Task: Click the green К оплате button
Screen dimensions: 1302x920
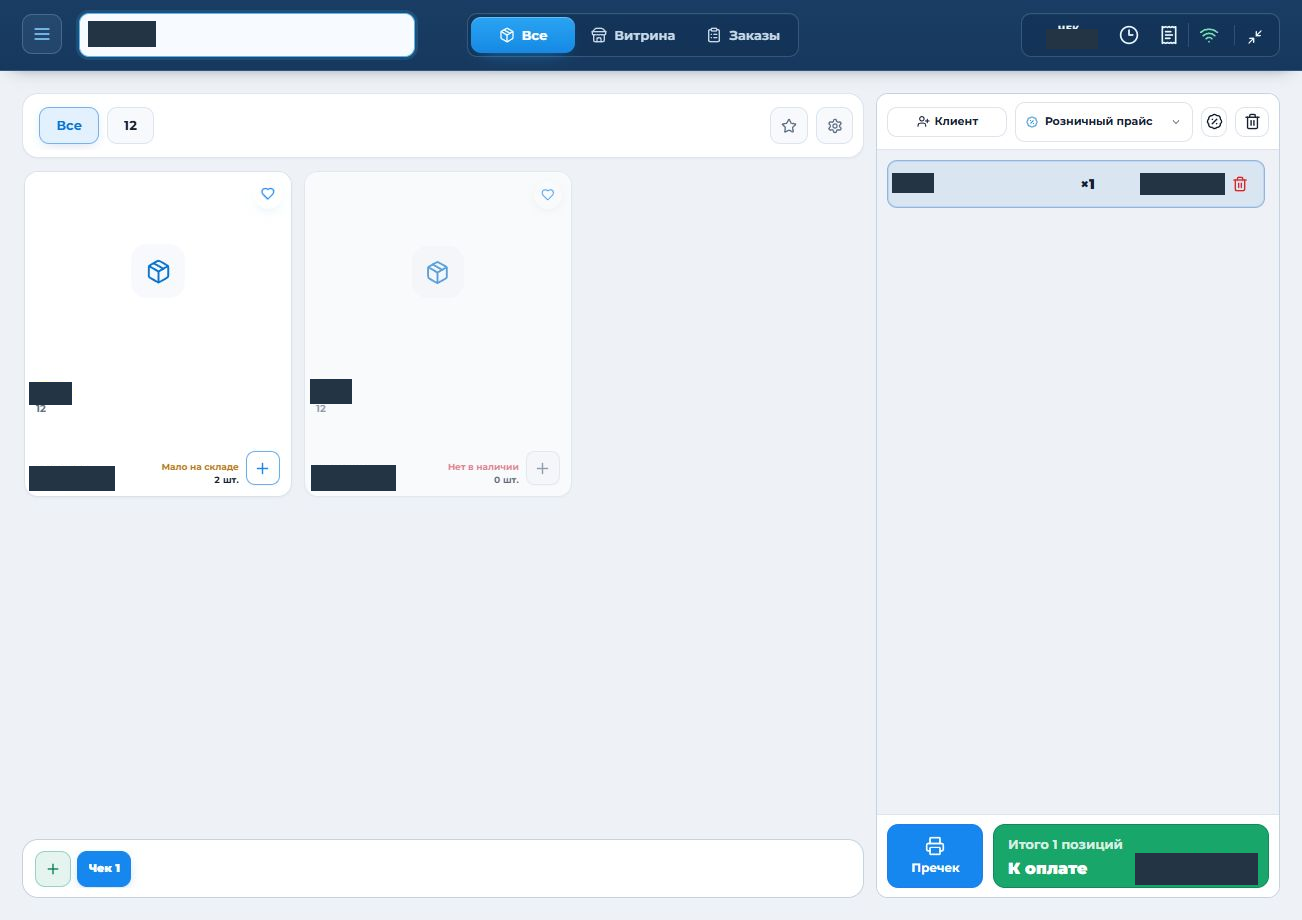Action: pyautogui.click(x=1131, y=856)
